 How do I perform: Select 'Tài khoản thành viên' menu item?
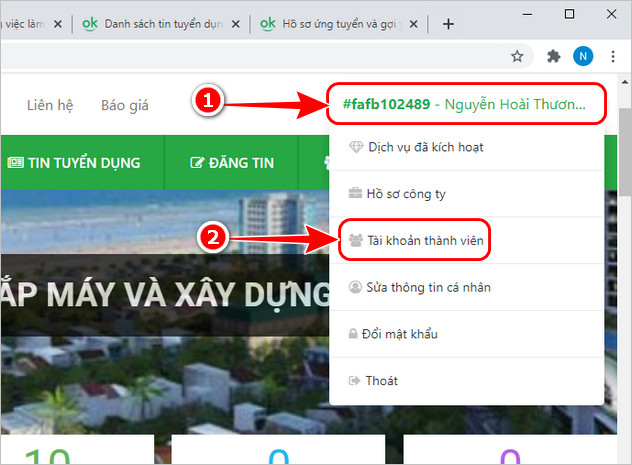[466, 241]
